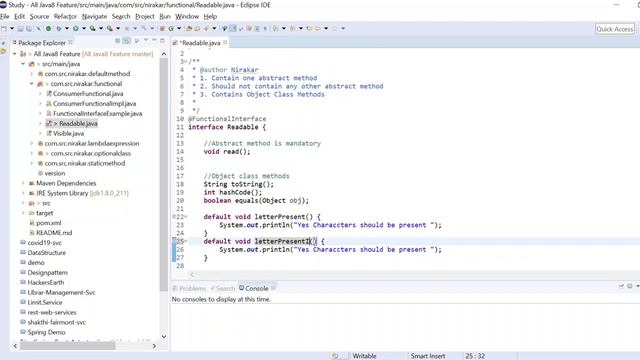640x360 pixels.
Task: Toggle Skip All Breakpoints toolbar icon
Action: pos(38,29)
